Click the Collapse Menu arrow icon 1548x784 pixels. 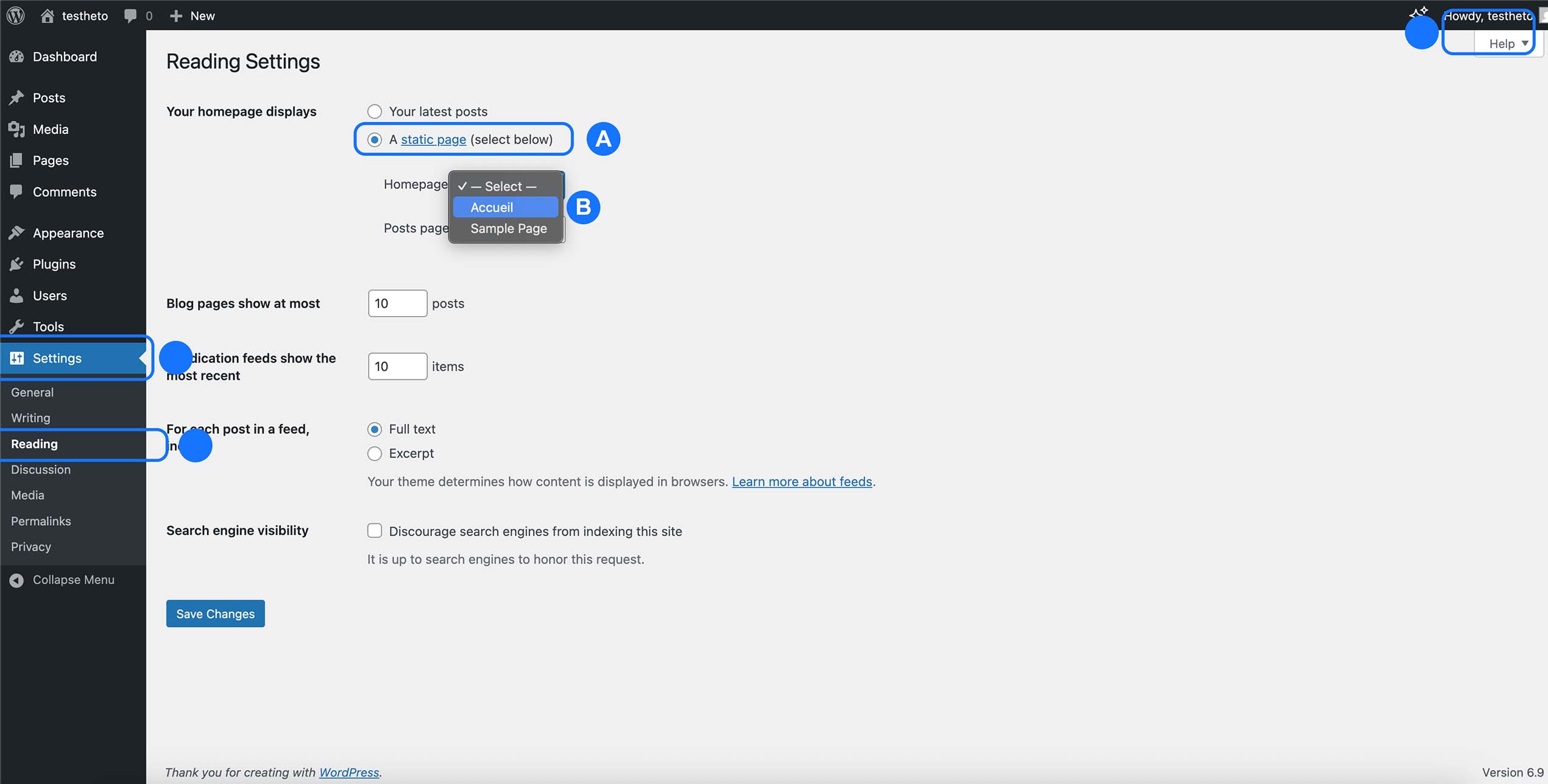16,580
